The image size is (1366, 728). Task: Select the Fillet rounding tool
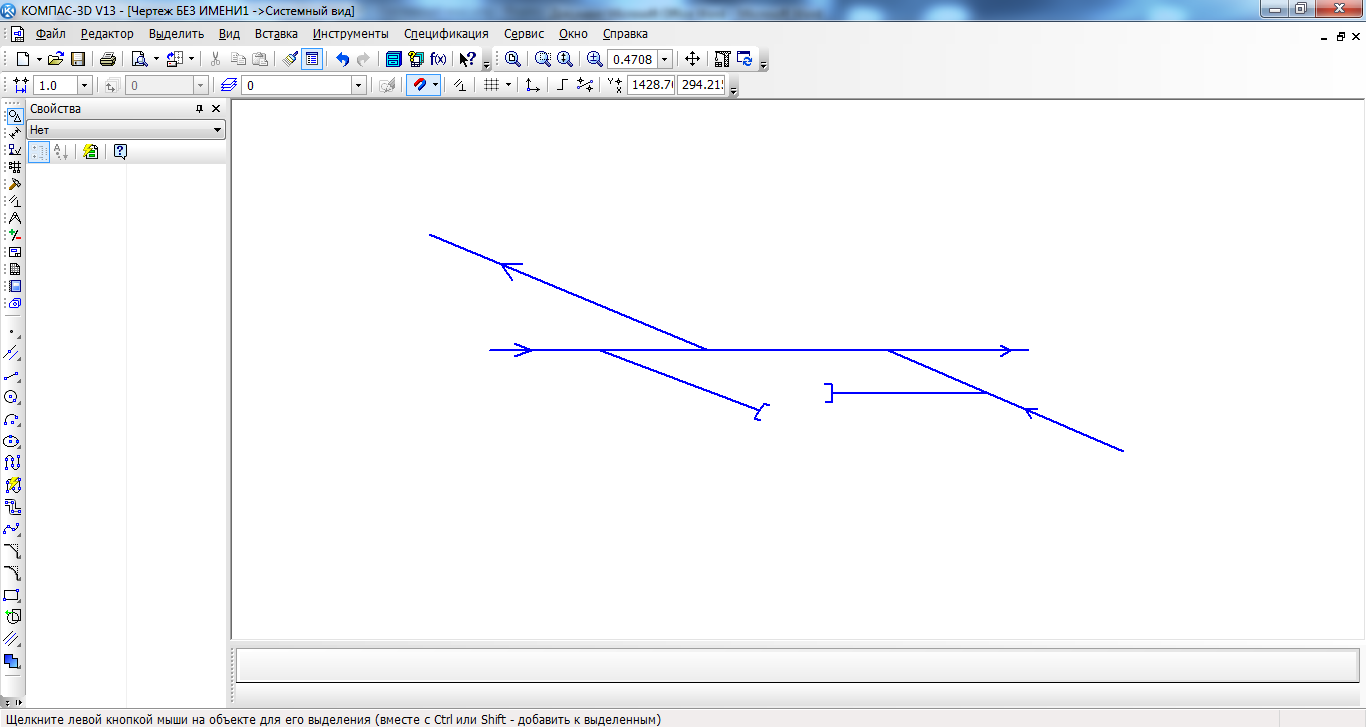[12, 573]
